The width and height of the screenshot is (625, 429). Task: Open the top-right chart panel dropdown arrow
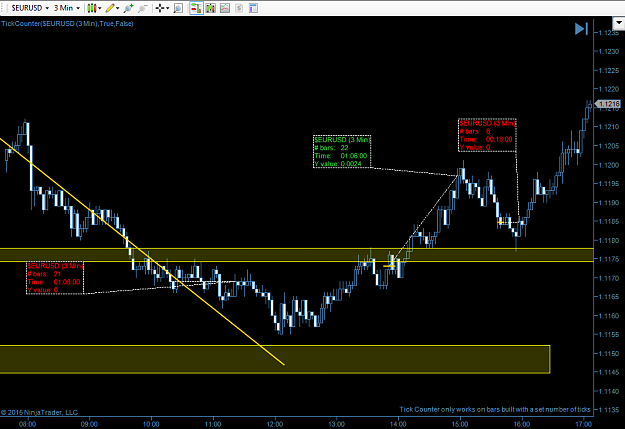tap(619, 23)
